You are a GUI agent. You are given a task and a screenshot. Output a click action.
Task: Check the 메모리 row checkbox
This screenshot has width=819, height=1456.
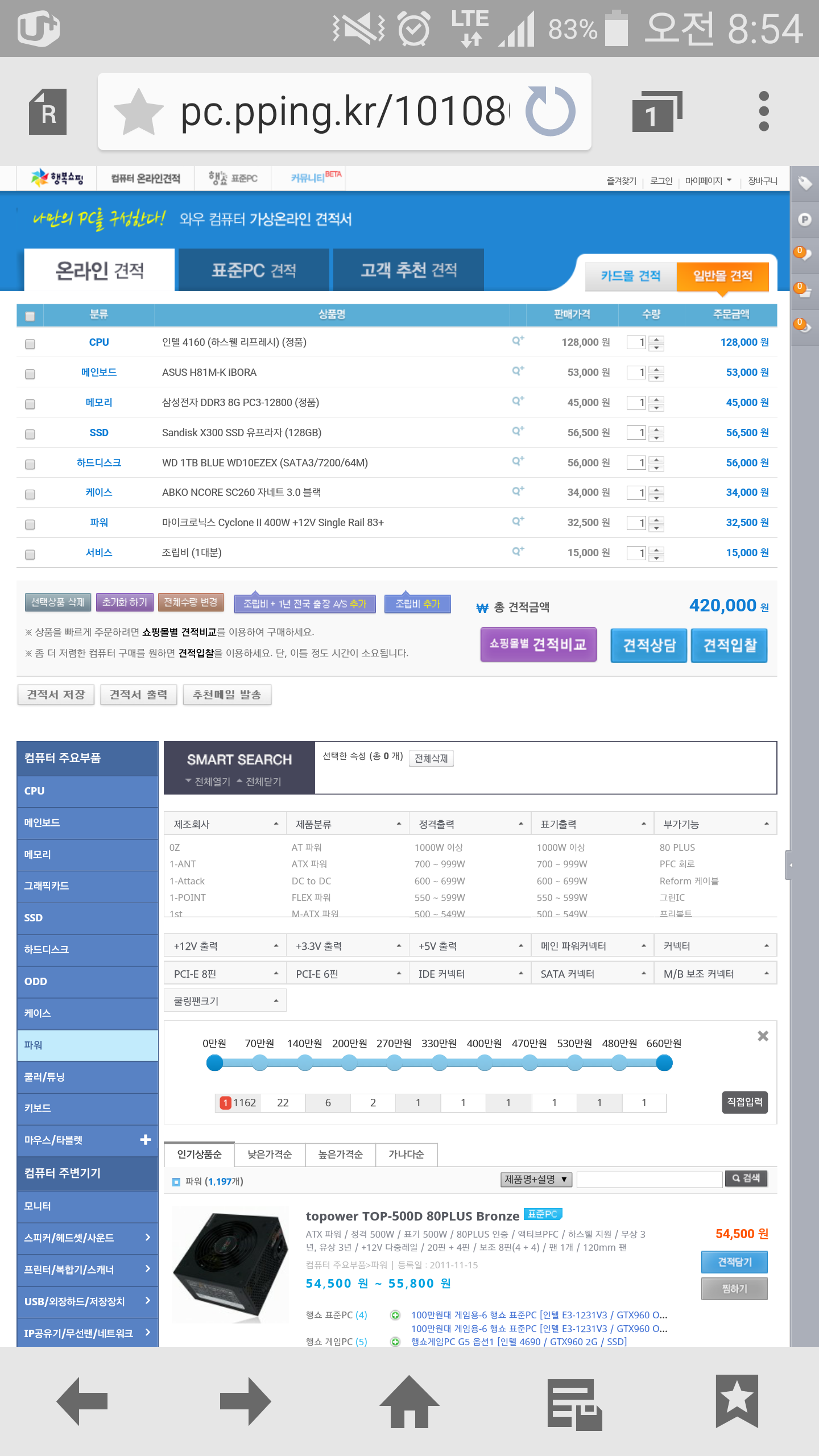[x=30, y=404]
